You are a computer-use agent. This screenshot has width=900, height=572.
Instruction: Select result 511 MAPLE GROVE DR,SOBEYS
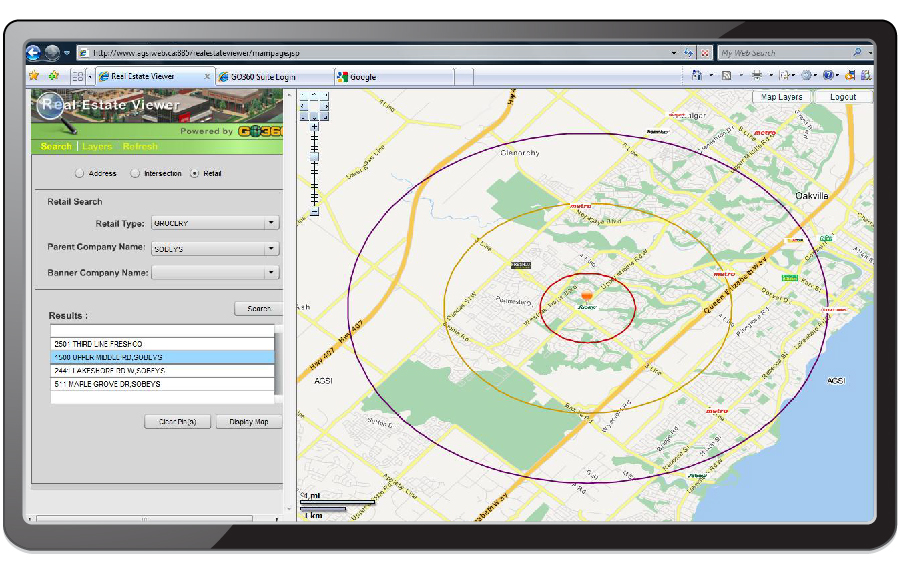click(162, 384)
